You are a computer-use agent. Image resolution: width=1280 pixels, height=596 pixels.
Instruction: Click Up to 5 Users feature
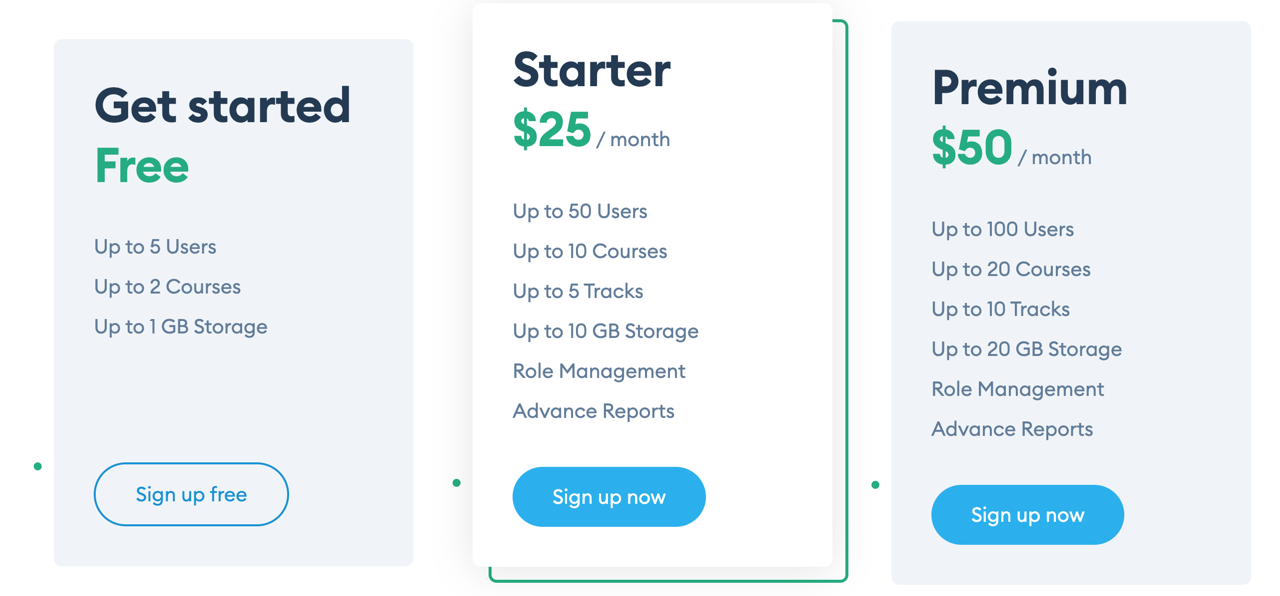pyautogui.click(x=155, y=247)
